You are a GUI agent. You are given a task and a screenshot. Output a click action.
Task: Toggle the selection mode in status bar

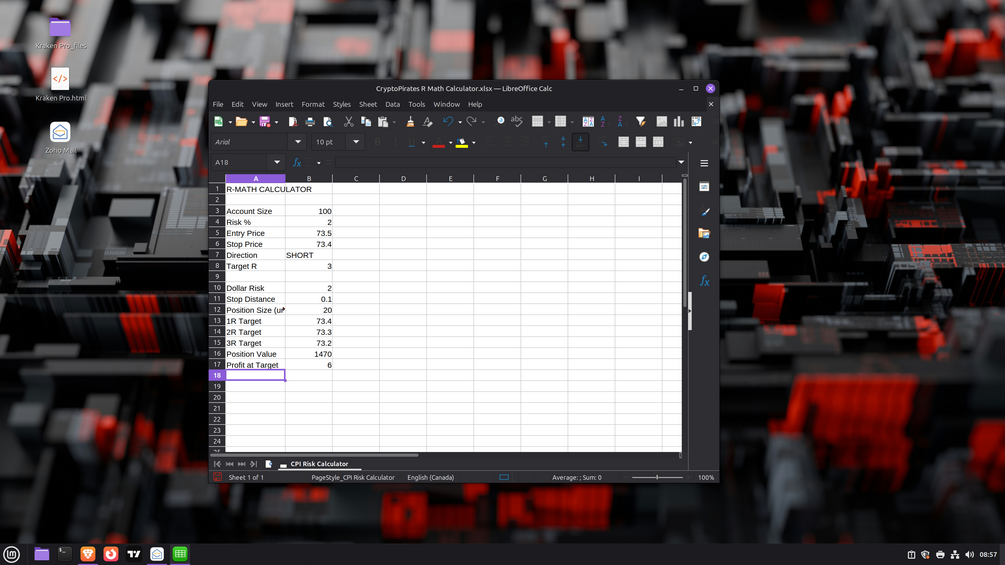tap(504, 477)
